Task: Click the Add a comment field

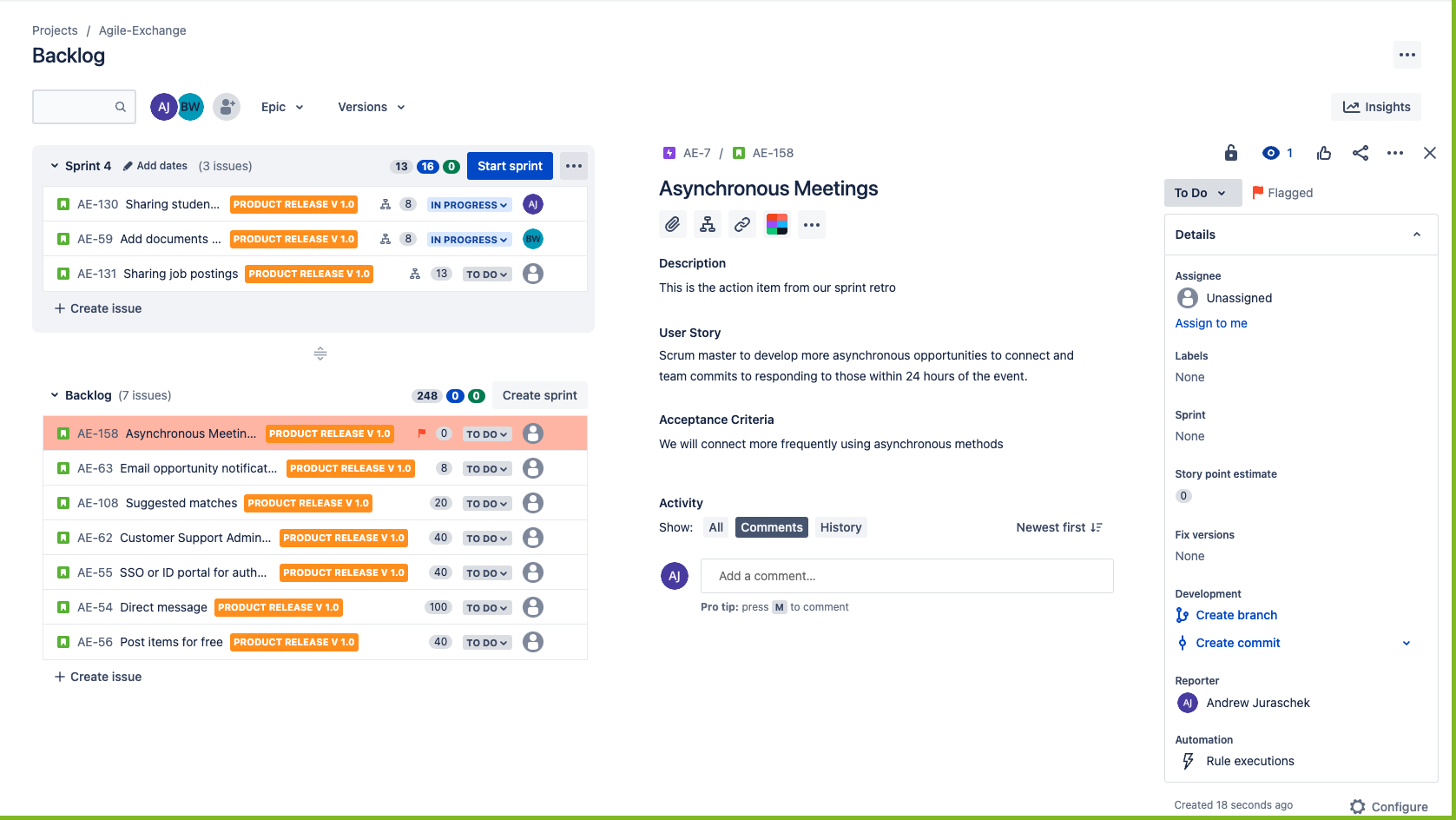Action: pos(906,575)
